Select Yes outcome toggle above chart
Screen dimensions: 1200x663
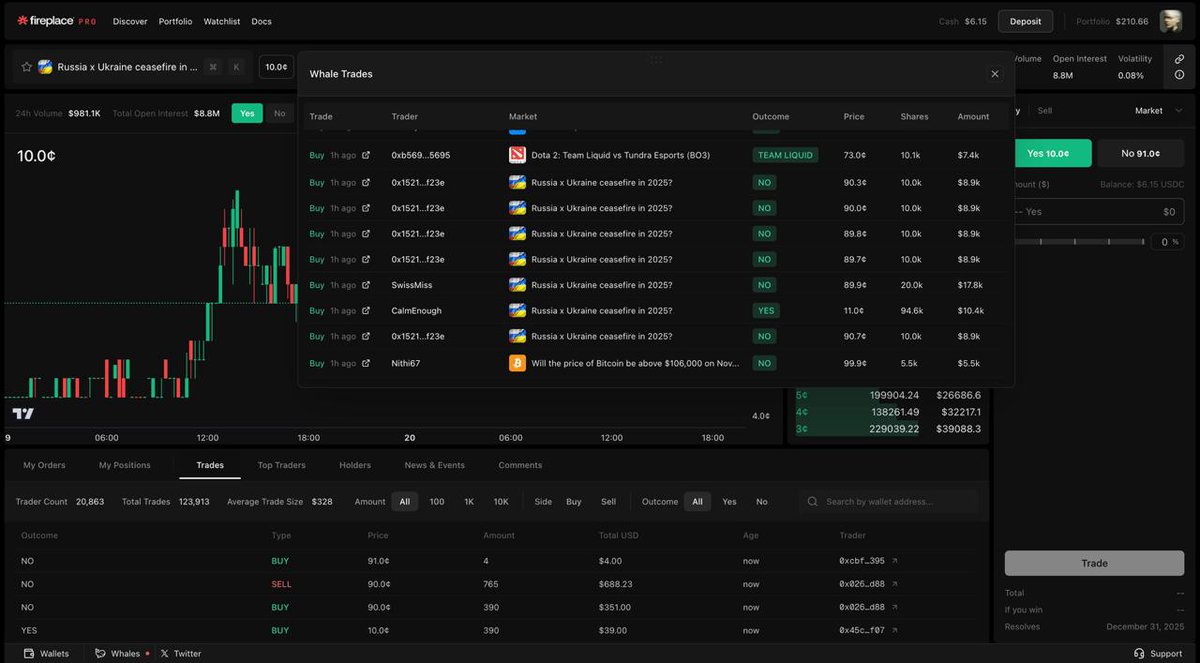[x=247, y=113]
